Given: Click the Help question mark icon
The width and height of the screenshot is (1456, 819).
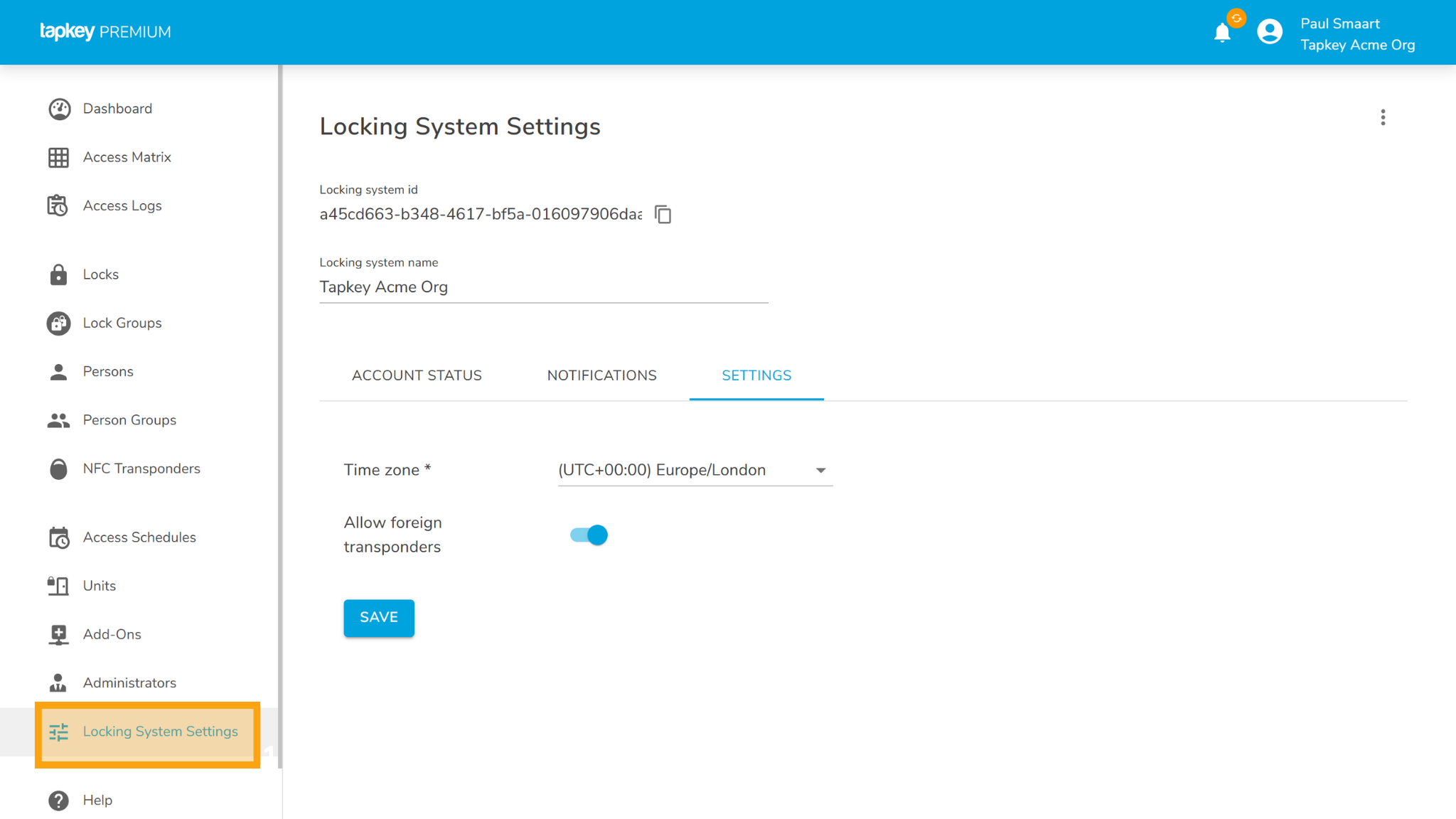Looking at the screenshot, I should pyautogui.click(x=59, y=801).
